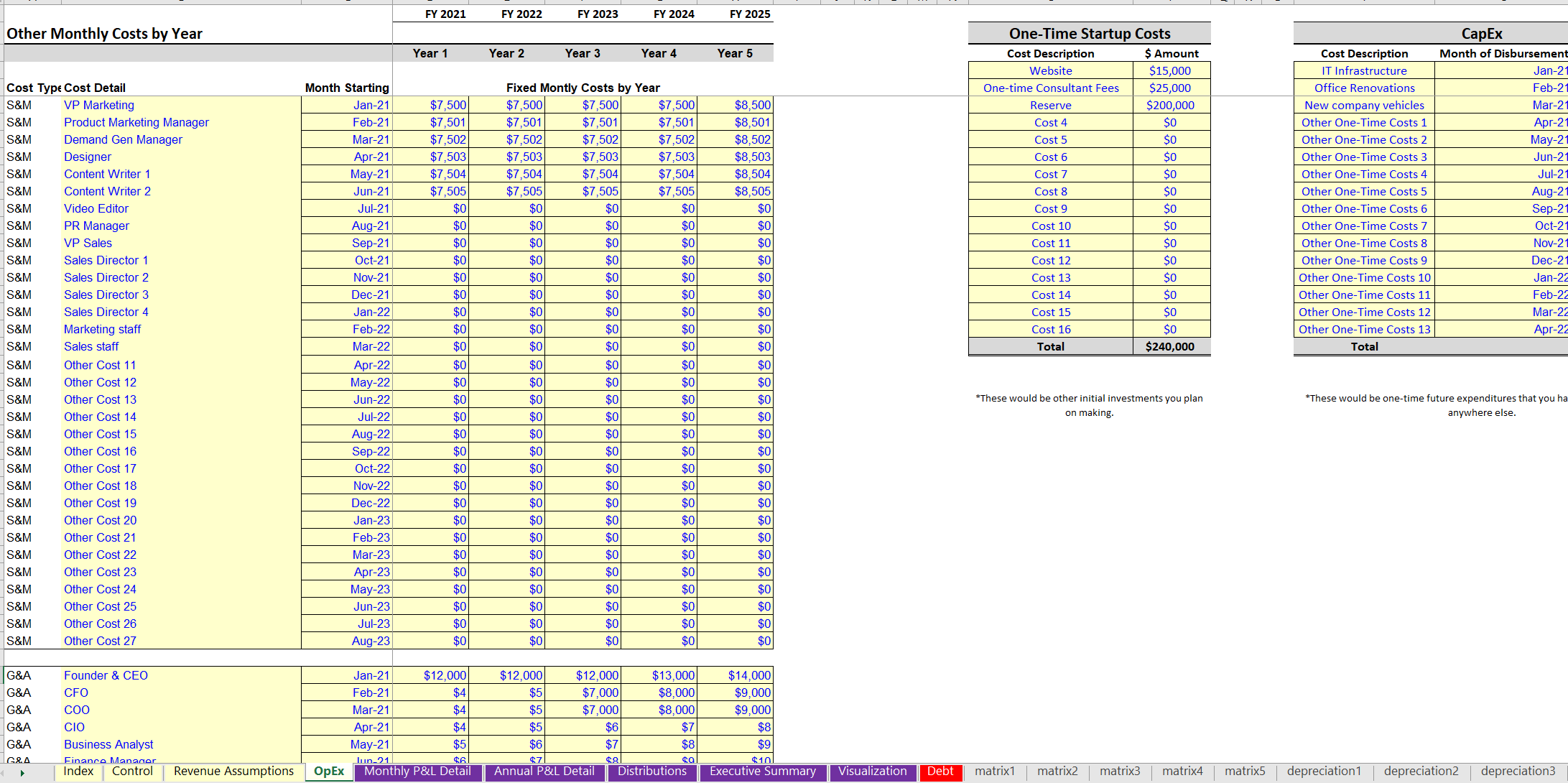This screenshot has height=783, width=1568.
Task: Click the 'Month Starting' column header
Action: point(347,88)
